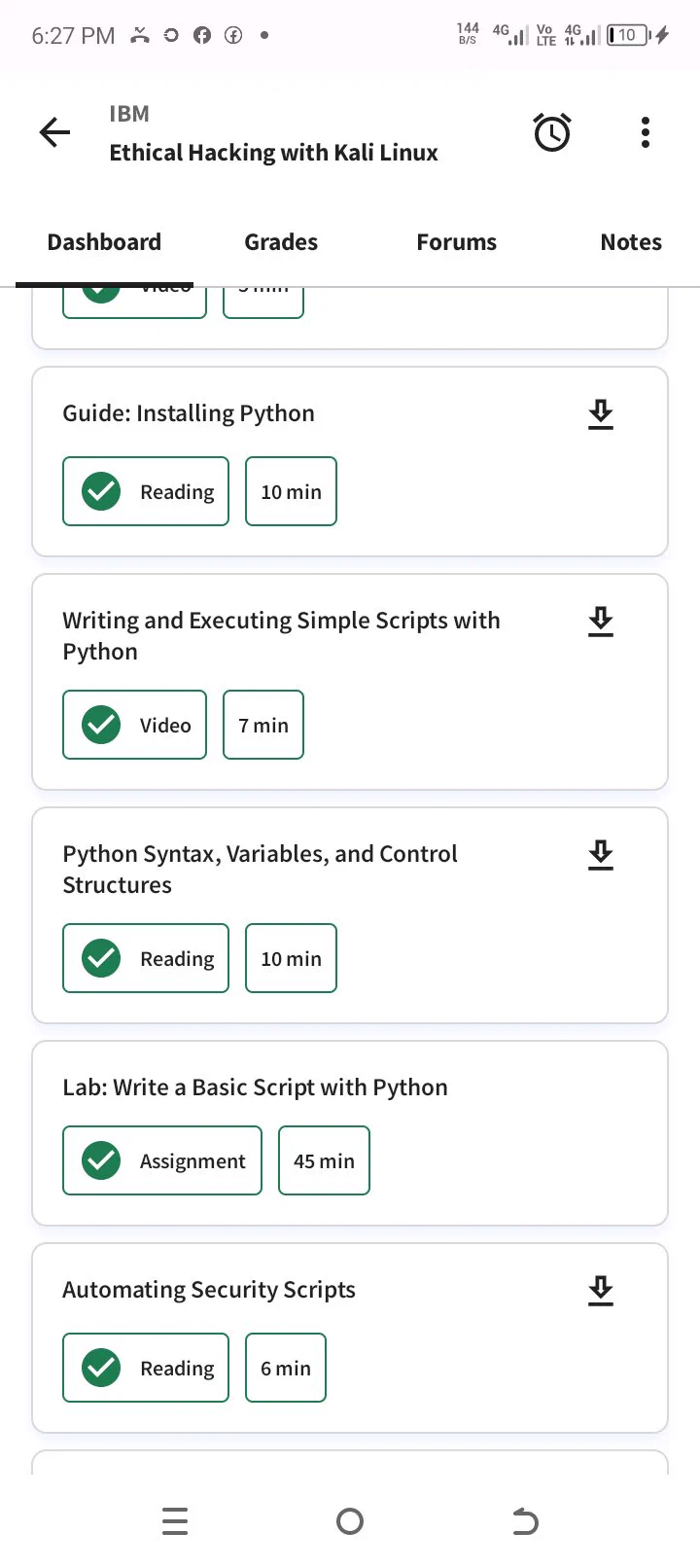
Task: Open the three-dot overflow menu
Action: coord(645,132)
